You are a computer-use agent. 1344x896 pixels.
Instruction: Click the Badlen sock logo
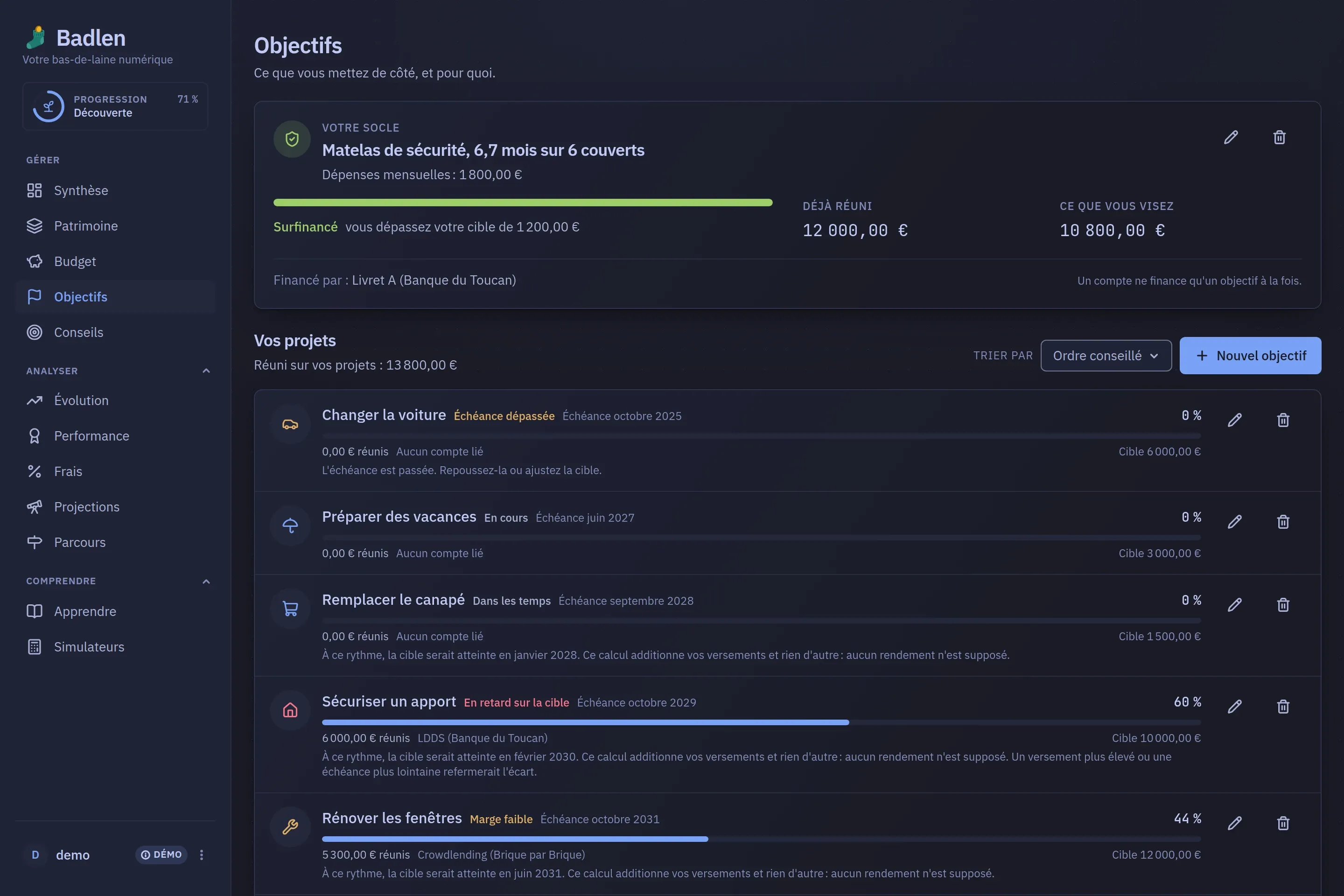coord(36,38)
